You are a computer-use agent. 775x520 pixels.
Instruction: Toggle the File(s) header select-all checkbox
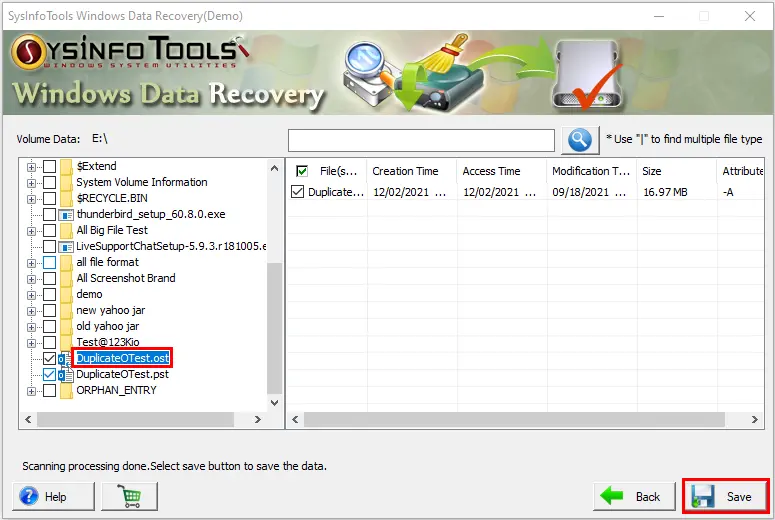click(301, 172)
